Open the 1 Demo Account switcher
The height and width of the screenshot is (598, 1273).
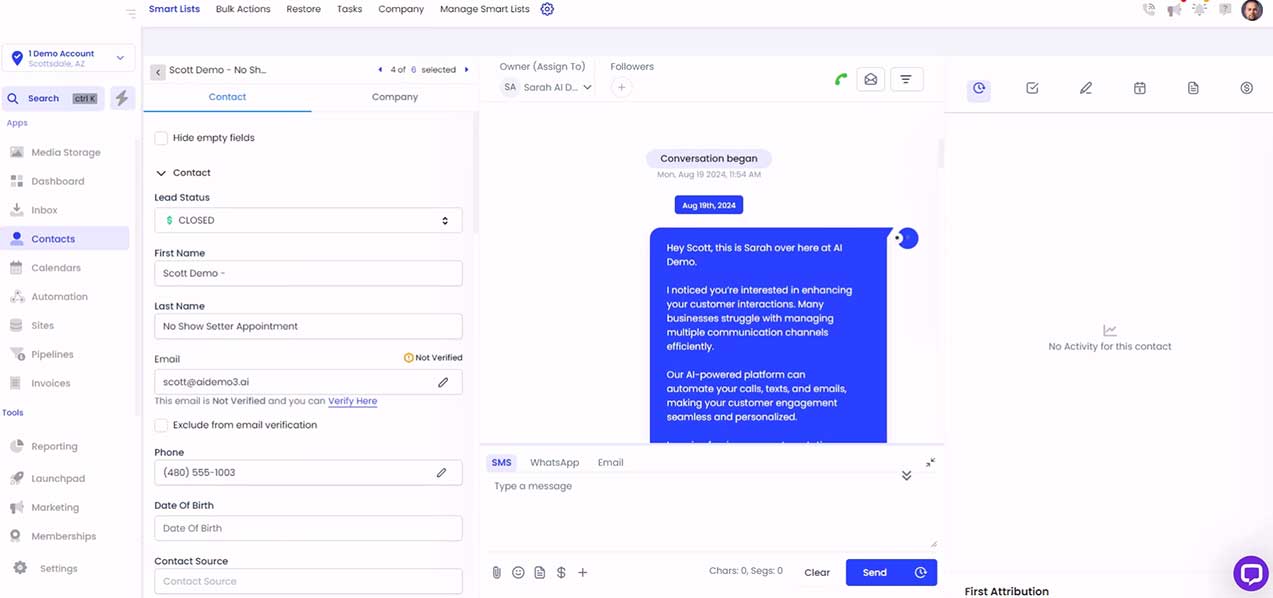coord(68,58)
